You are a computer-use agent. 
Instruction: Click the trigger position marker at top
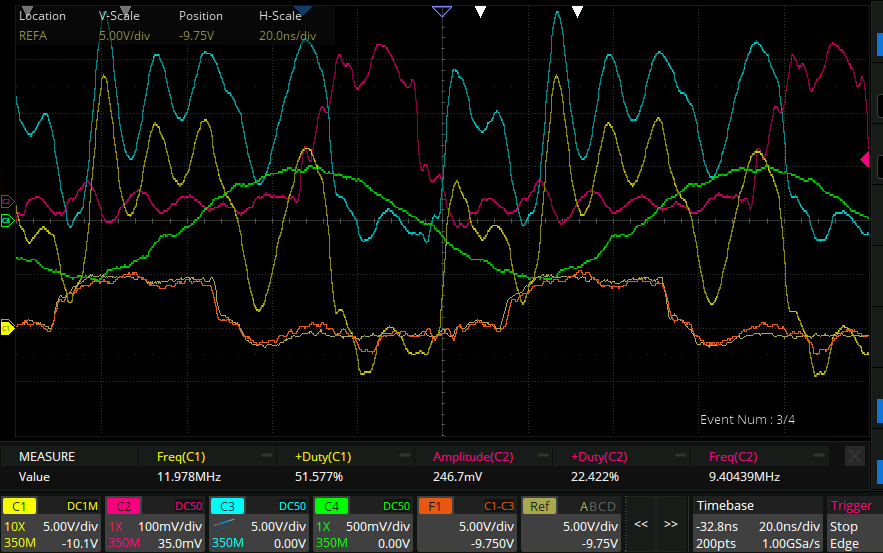[x=442, y=11]
